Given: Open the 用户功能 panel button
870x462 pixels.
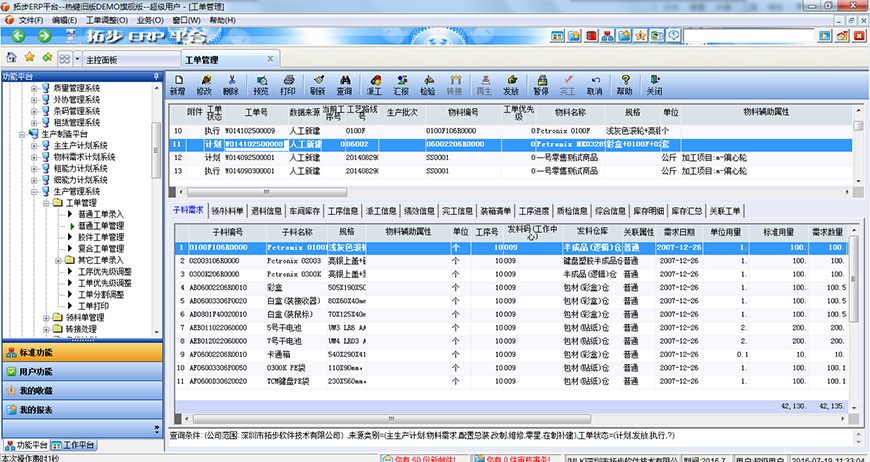Looking at the screenshot, I should click(36, 372).
